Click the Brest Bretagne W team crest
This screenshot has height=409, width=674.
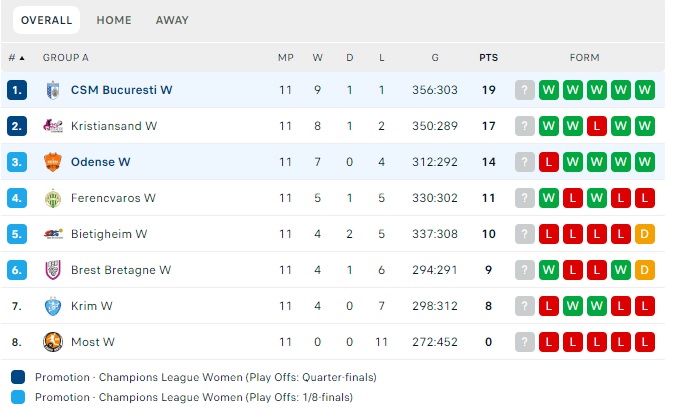point(53,270)
